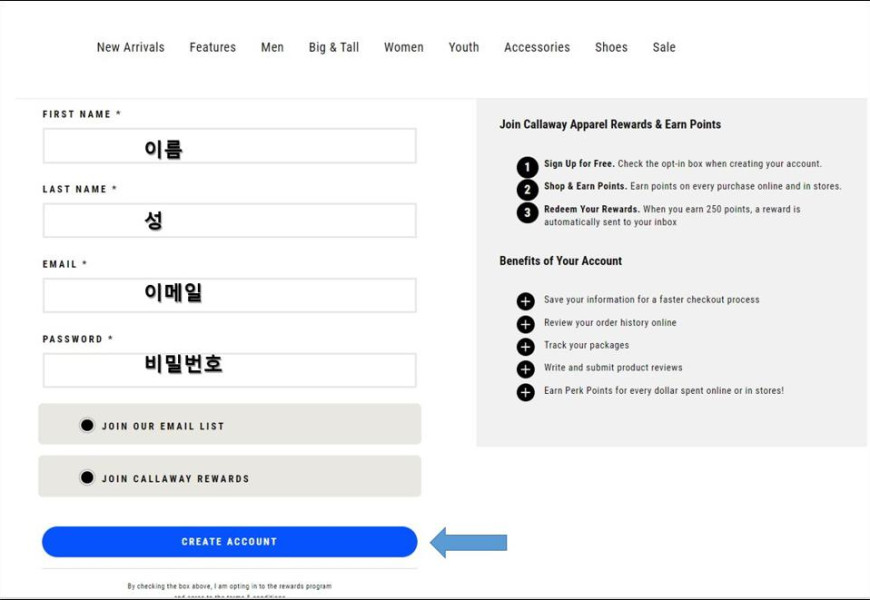Click the FIRST NAME field label
870x600 pixels.
pos(82,114)
